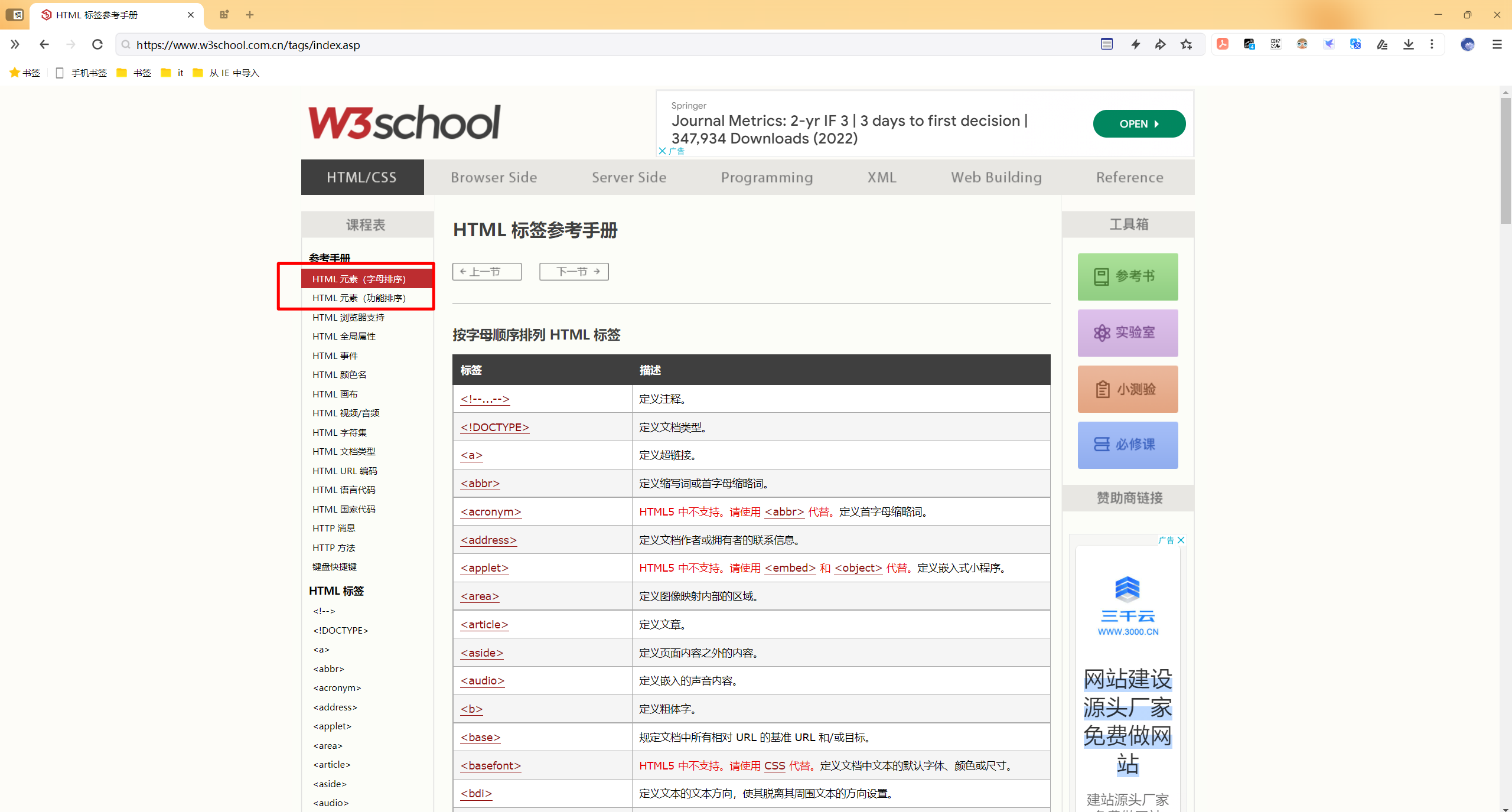Select the Browser Side navigation tab
Screen dimensions: 1512x812
coord(494,177)
